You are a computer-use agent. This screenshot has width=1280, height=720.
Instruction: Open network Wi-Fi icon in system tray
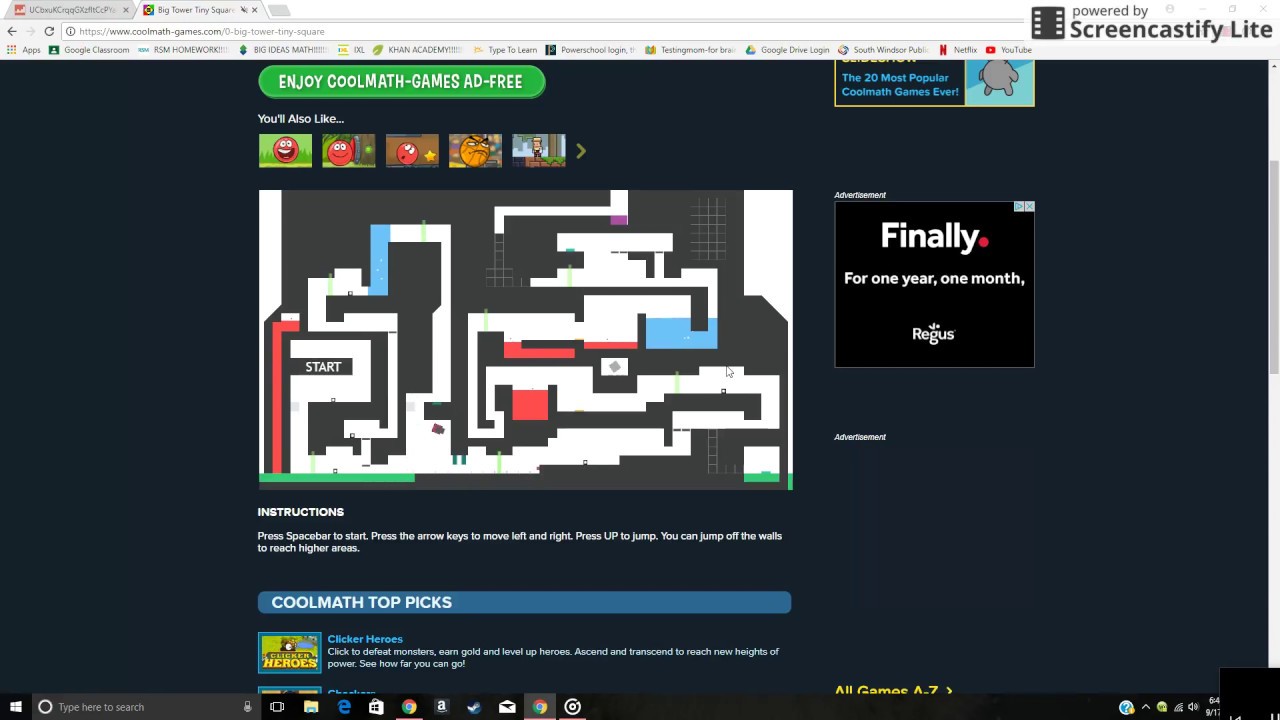click(x=1177, y=707)
